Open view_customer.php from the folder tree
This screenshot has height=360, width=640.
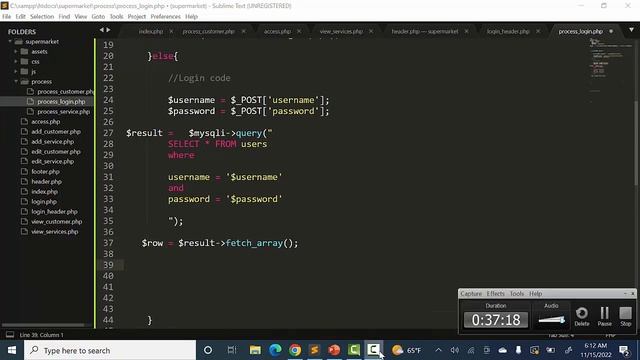point(57,222)
